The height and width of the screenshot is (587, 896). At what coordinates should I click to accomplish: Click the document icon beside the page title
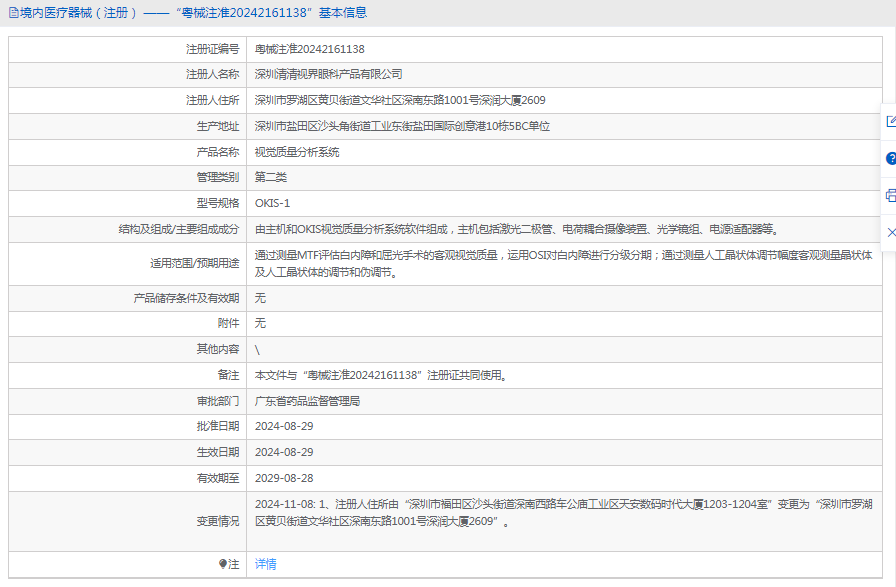coord(14,13)
